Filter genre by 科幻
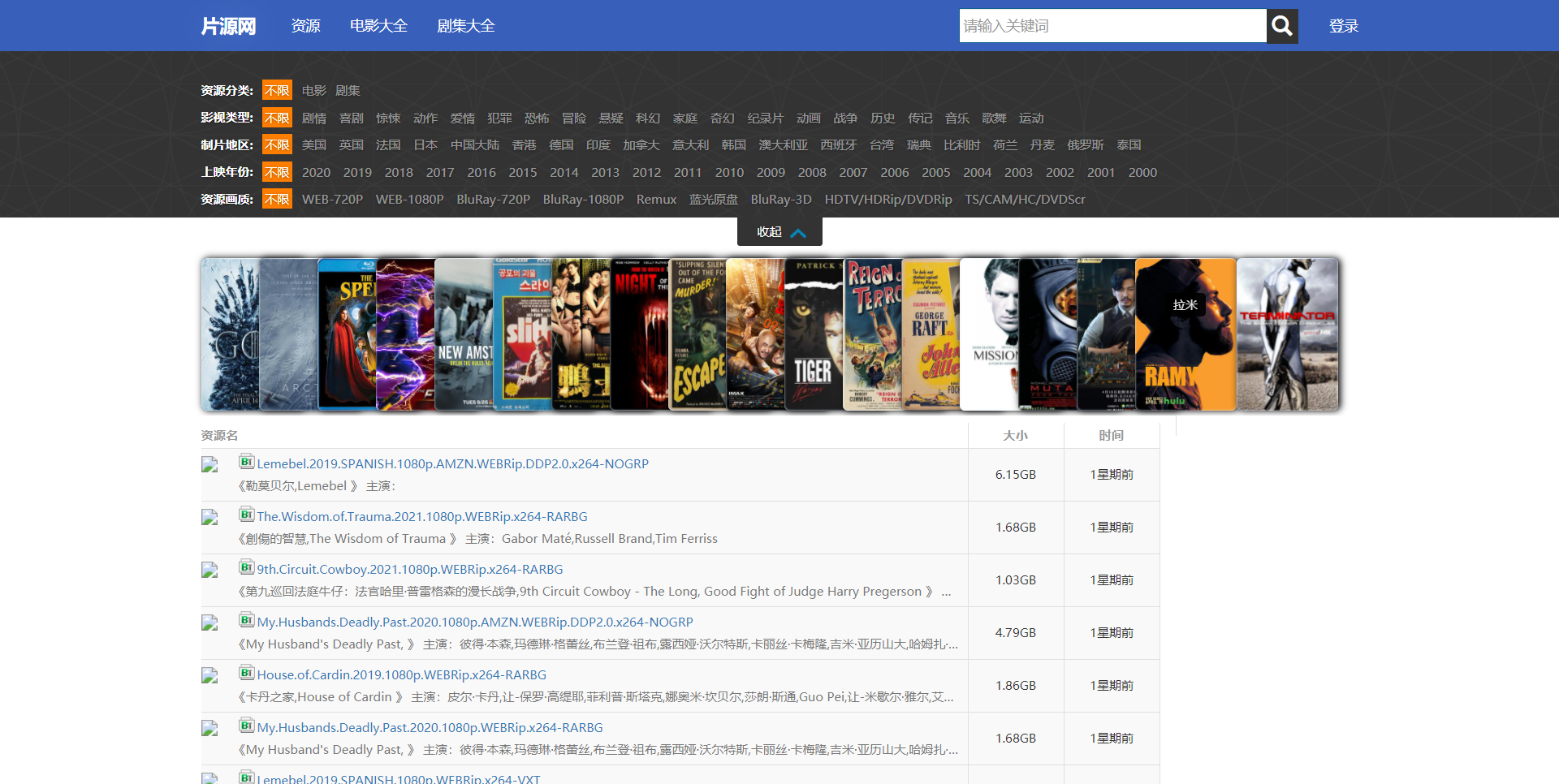The width and height of the screenshot is (1559, 784). point(647,118)
